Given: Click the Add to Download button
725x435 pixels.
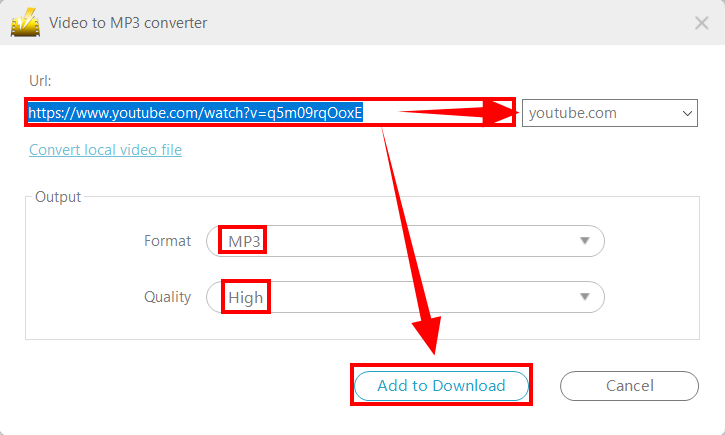Looking at the screenshot, I should pos(441,386).
